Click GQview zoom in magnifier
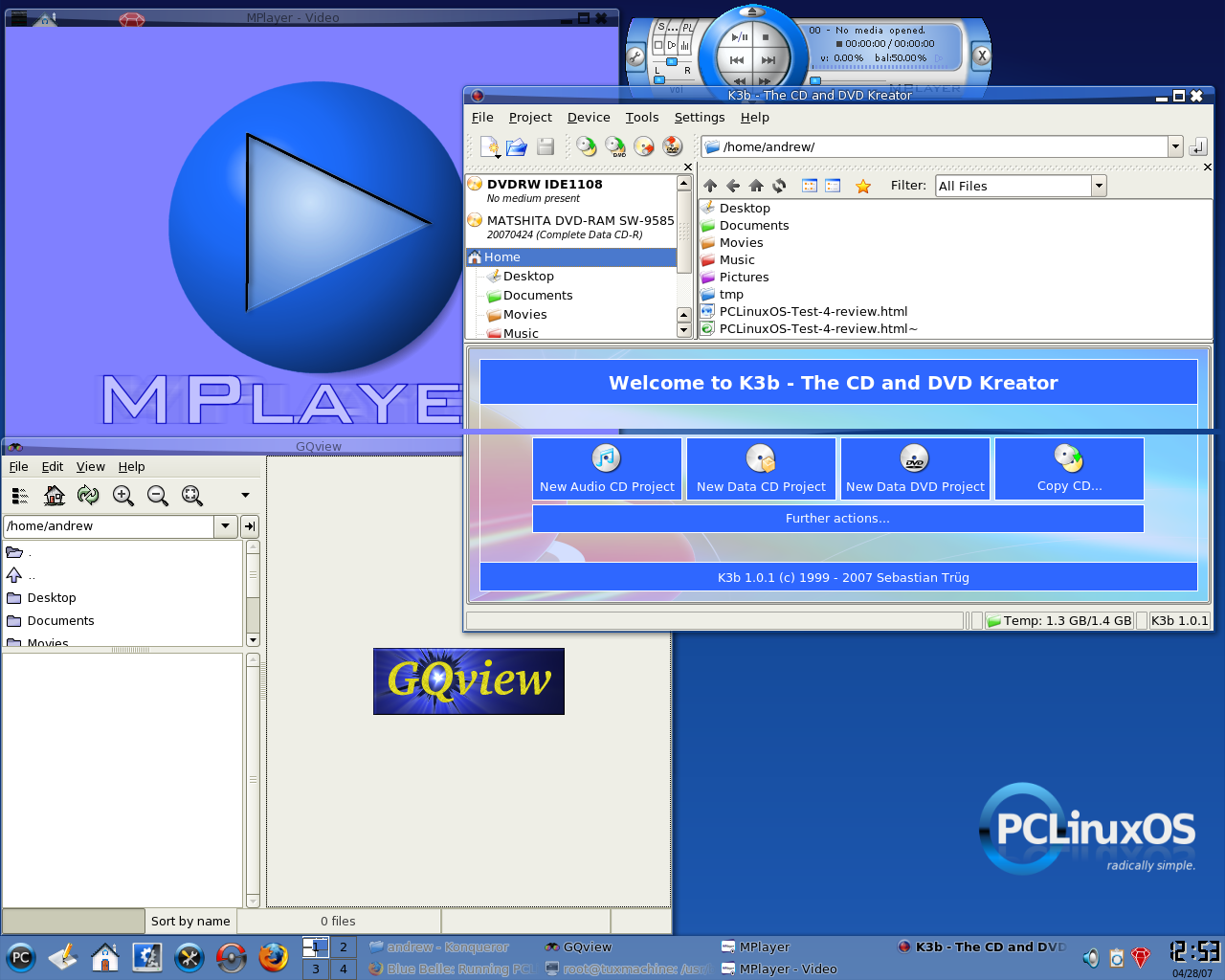1225x980 pixels. click(123, 495)
